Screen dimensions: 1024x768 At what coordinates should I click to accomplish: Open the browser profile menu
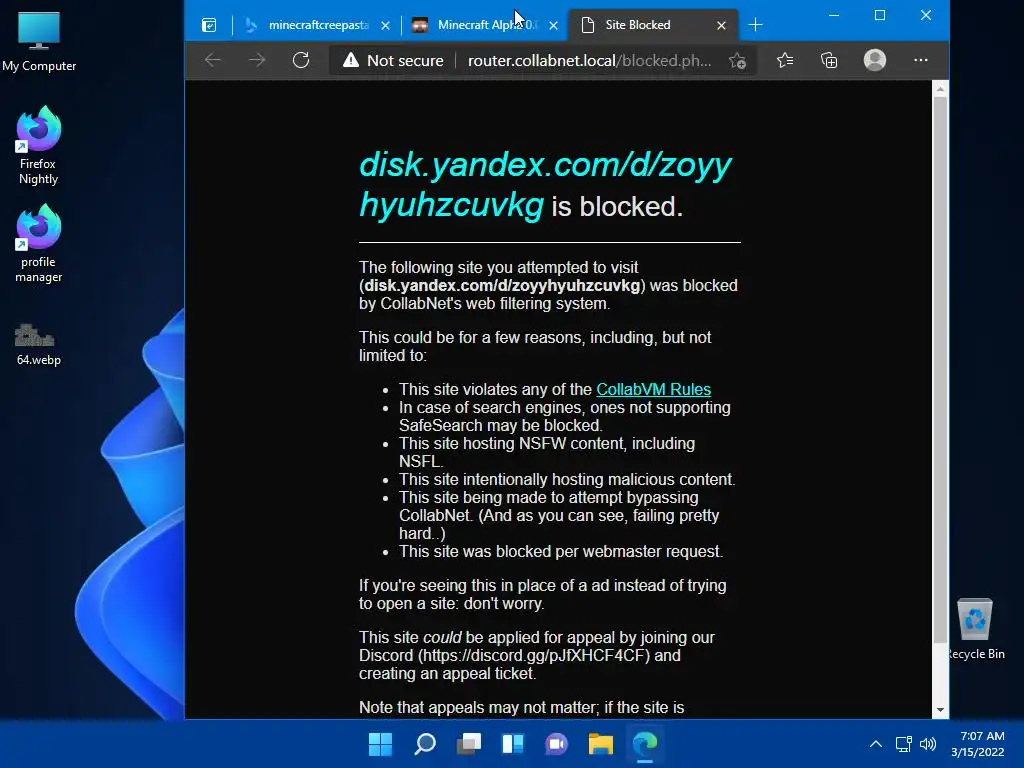coord(874,60)
